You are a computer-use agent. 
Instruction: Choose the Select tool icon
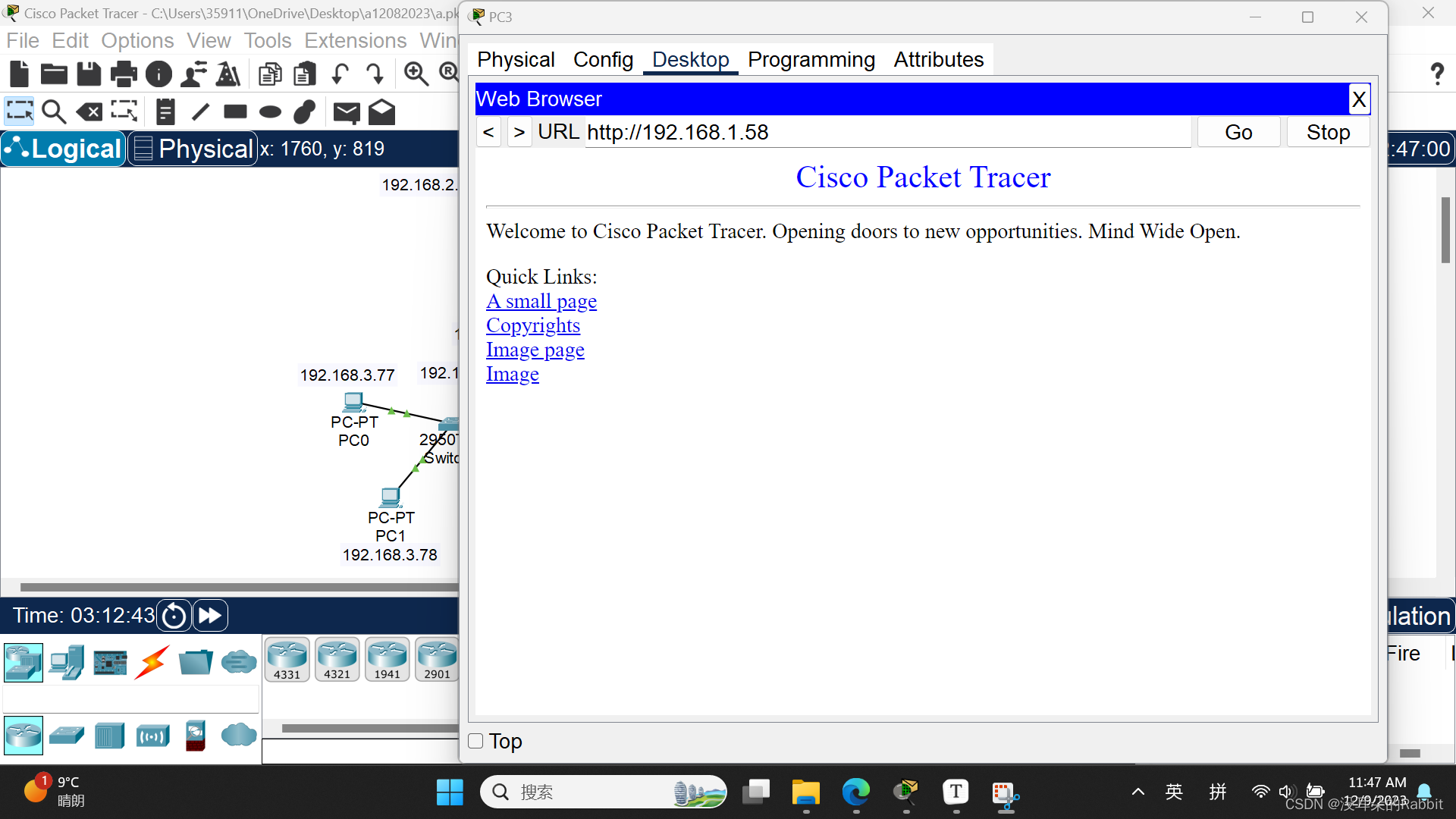pos(19,111)
